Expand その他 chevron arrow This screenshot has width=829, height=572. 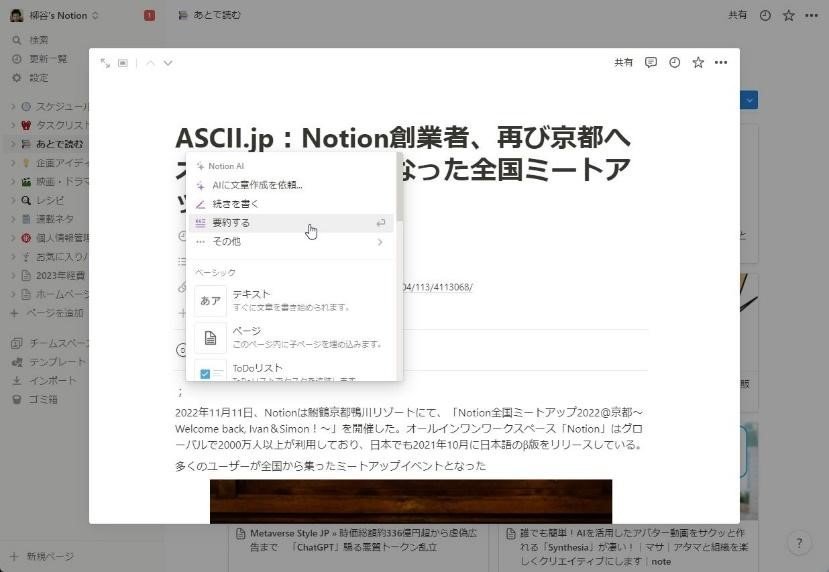(380, 242)
